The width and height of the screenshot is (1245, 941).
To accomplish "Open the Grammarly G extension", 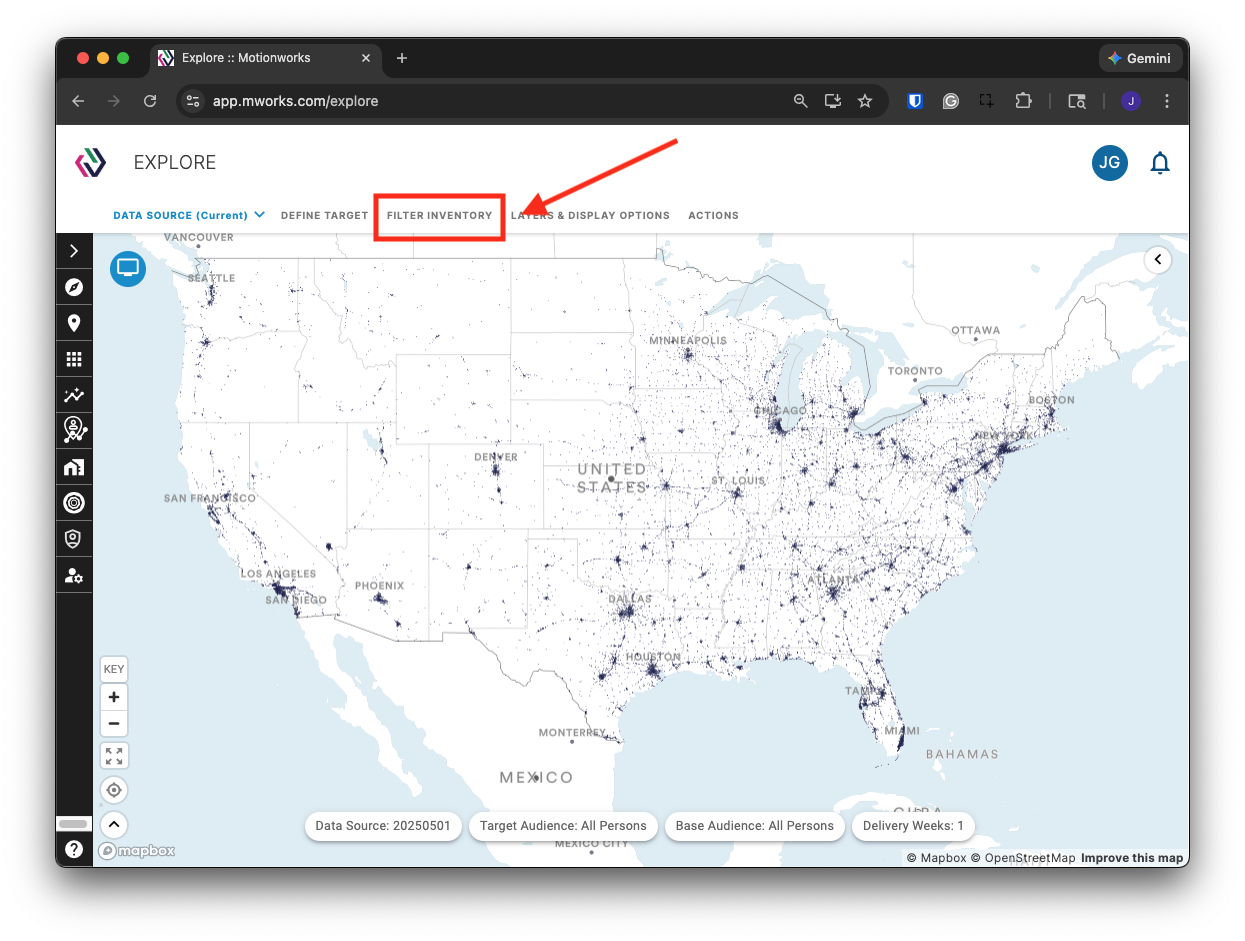I will (950, 101).
